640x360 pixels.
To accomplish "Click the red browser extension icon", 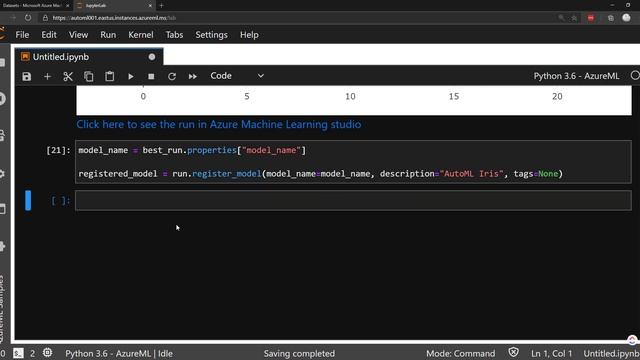I will click(x=591, y=18).
